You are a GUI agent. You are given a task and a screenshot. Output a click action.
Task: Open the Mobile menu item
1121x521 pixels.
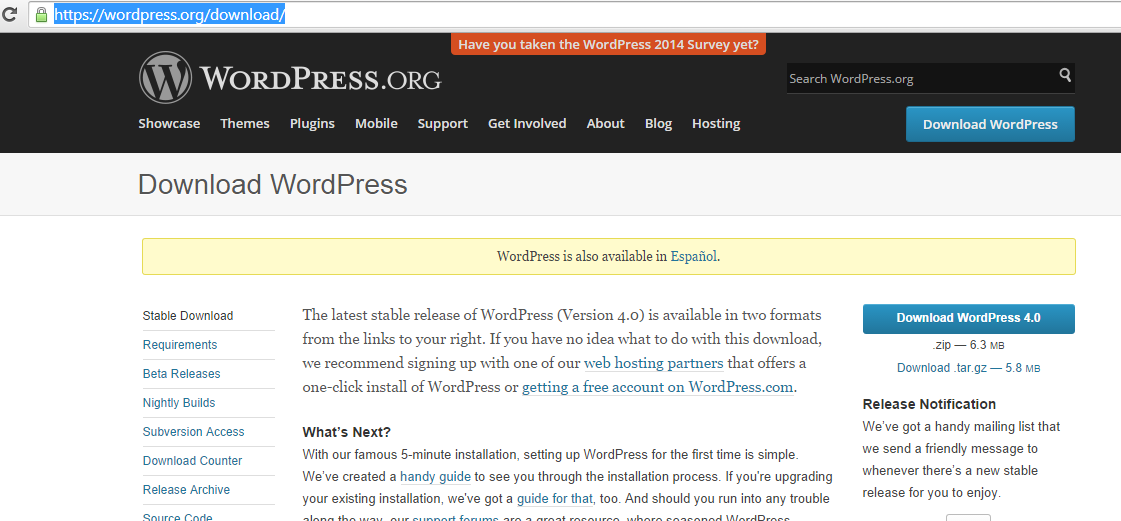pyautogui.click(x=376, y=124)
